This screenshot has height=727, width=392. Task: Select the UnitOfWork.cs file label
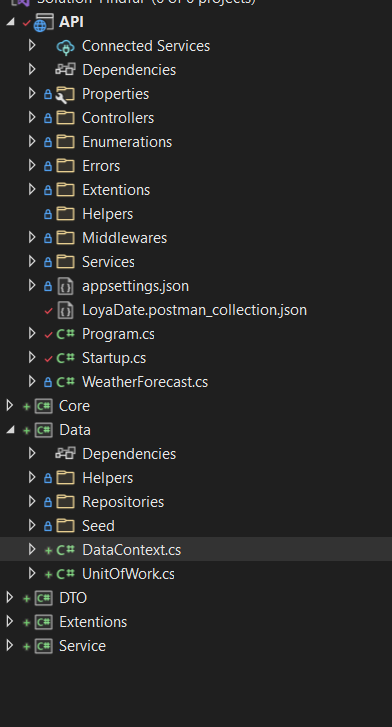point(129,574)
